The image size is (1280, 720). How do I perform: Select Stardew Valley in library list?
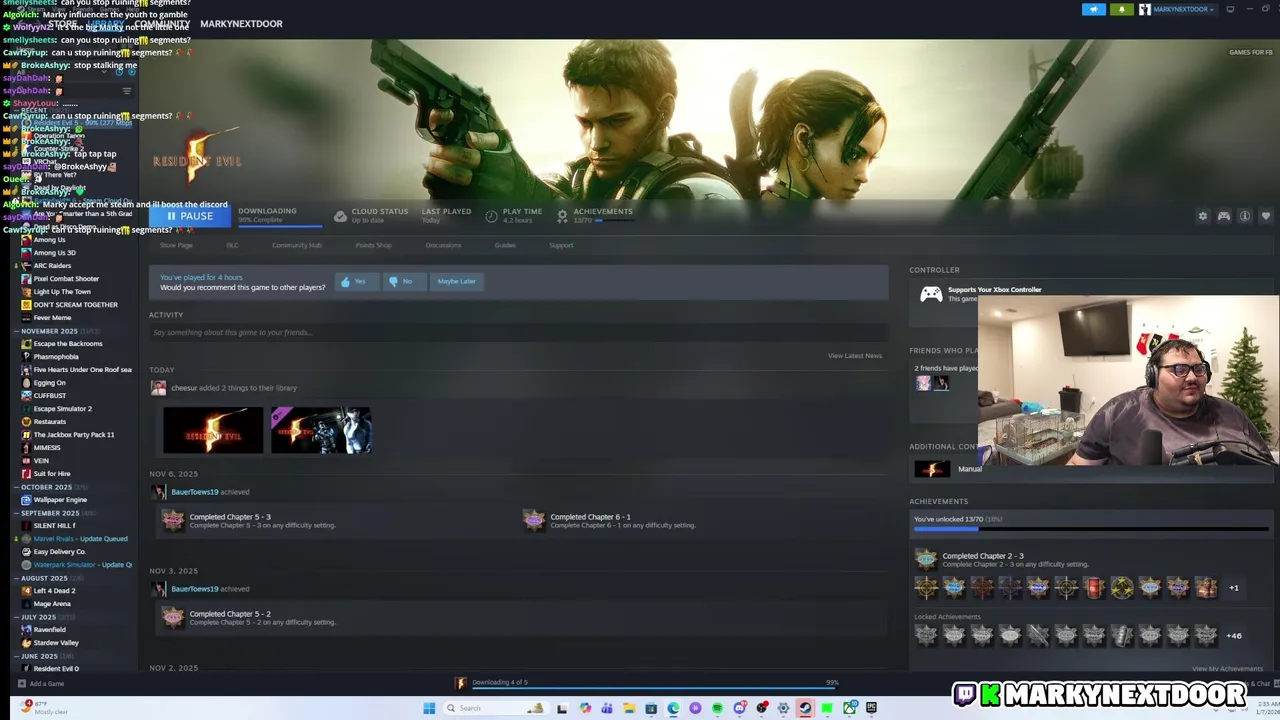pos(56,643)
